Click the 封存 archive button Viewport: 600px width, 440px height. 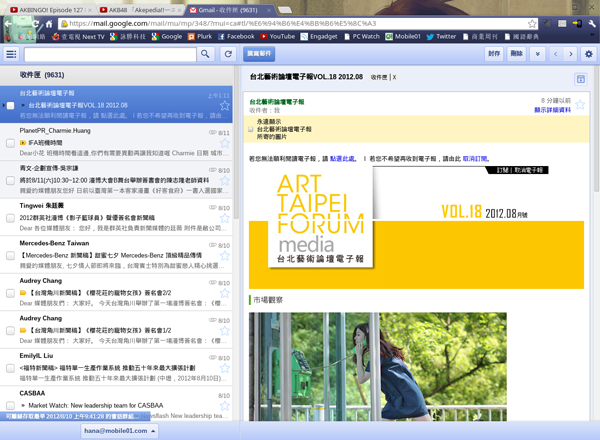494,54
